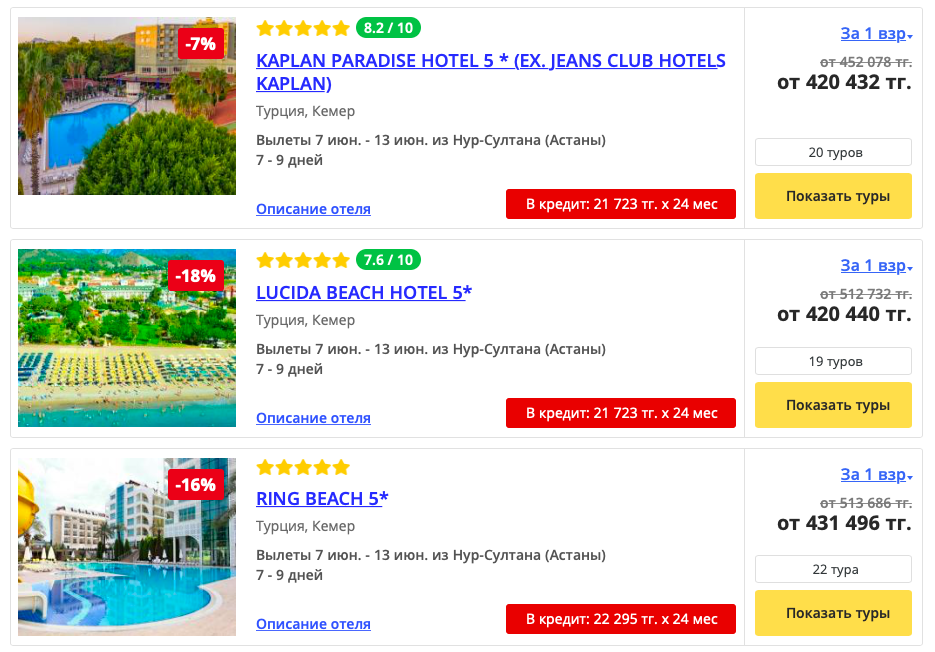Open the Lucida Beach Hotel 5* link
935x652 pixels.
point(363,293)
